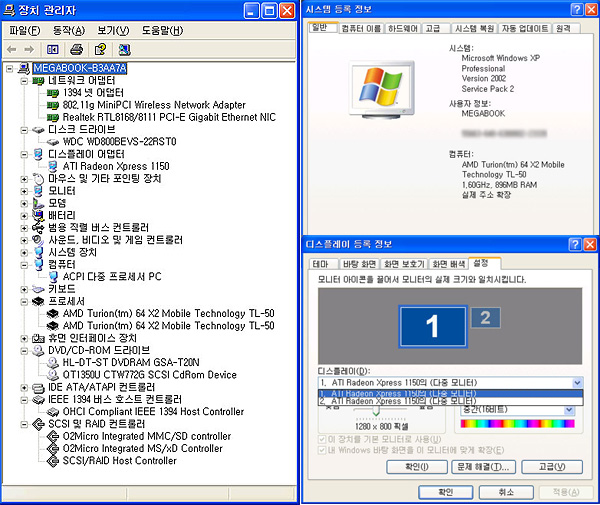Click the ATI Radeon Xpress 1150 adapter icon
This screenshot has height=505, width=600.
53,166
